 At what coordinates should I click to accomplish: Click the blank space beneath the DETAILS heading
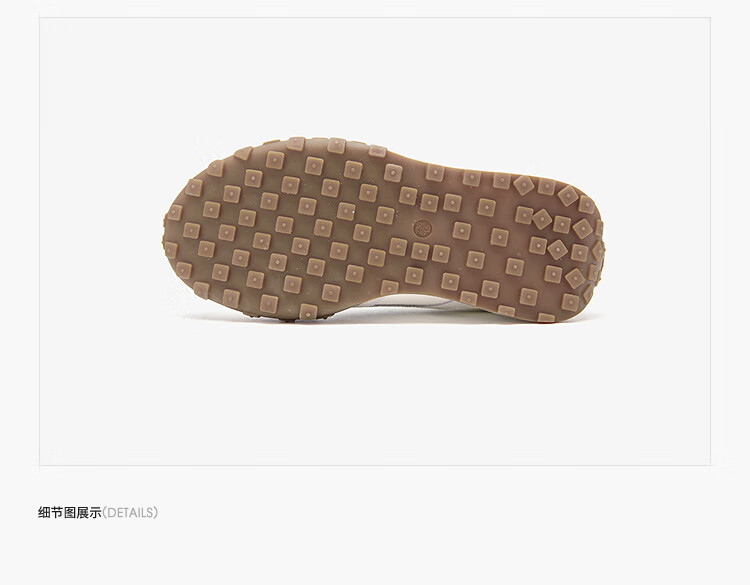[x=375, y=552]
